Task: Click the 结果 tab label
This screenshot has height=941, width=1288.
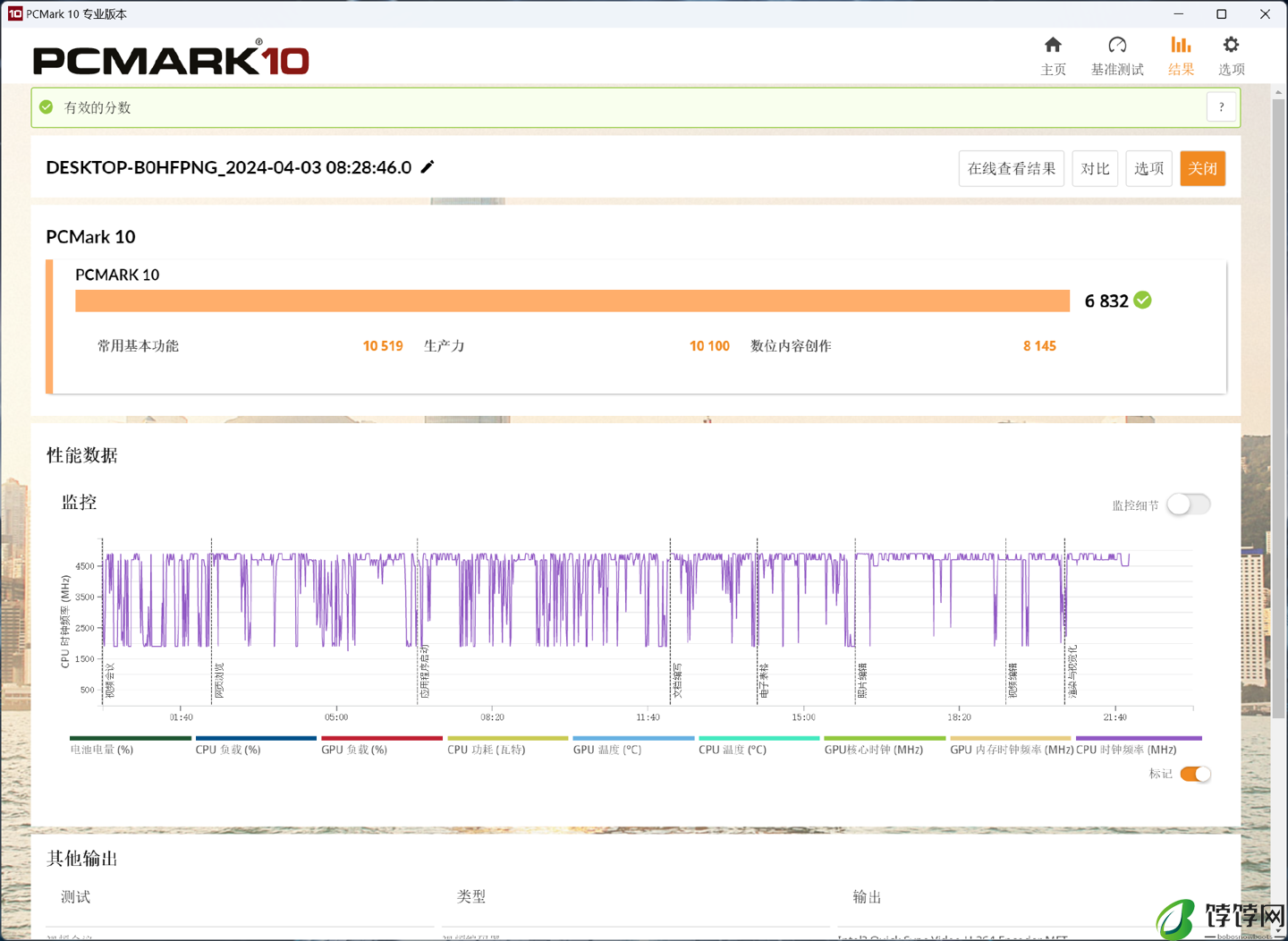Action: [x=1181, y=69]
